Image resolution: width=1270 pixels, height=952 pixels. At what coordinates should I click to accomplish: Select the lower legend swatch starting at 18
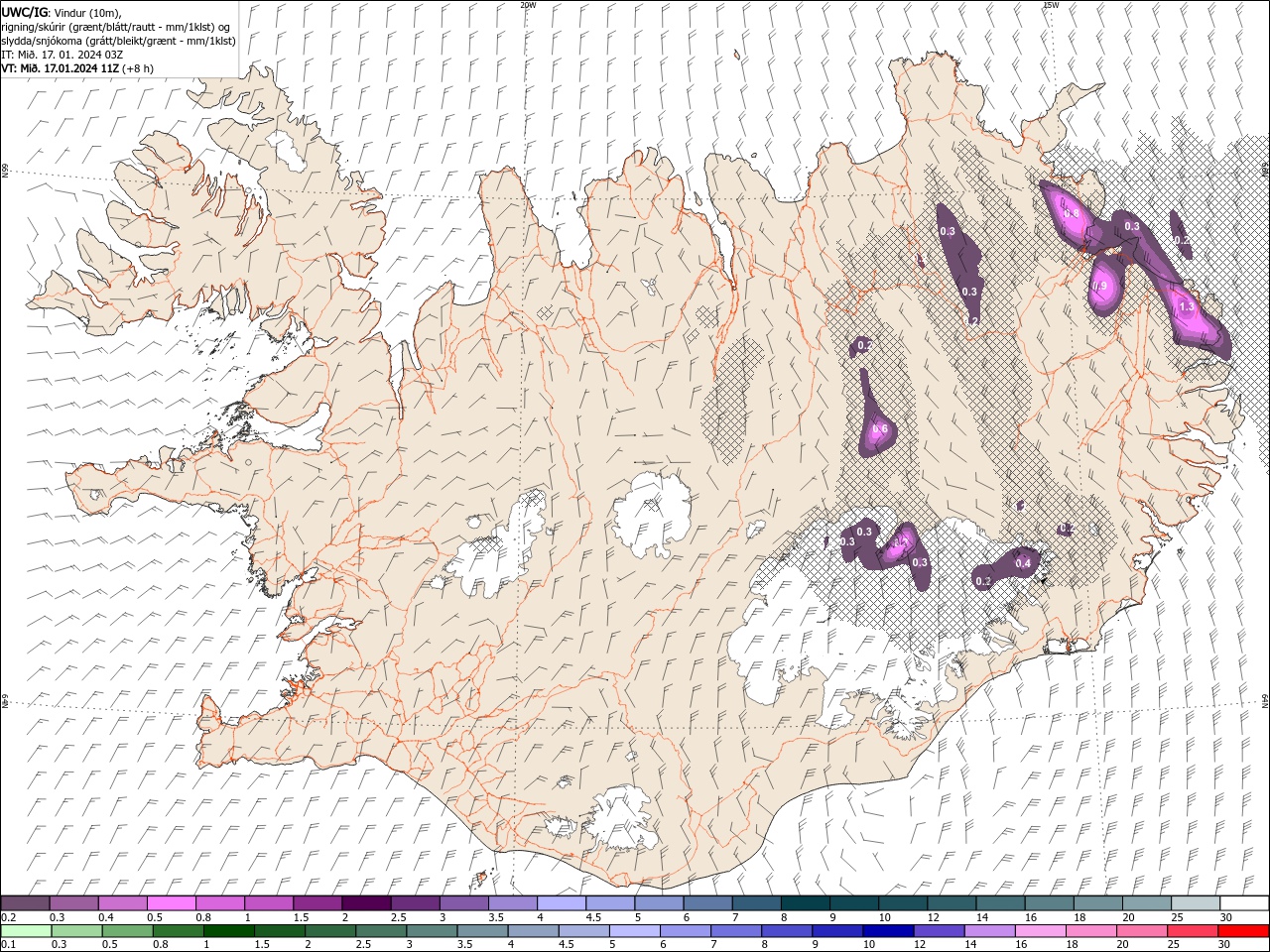pos(1091,930)
